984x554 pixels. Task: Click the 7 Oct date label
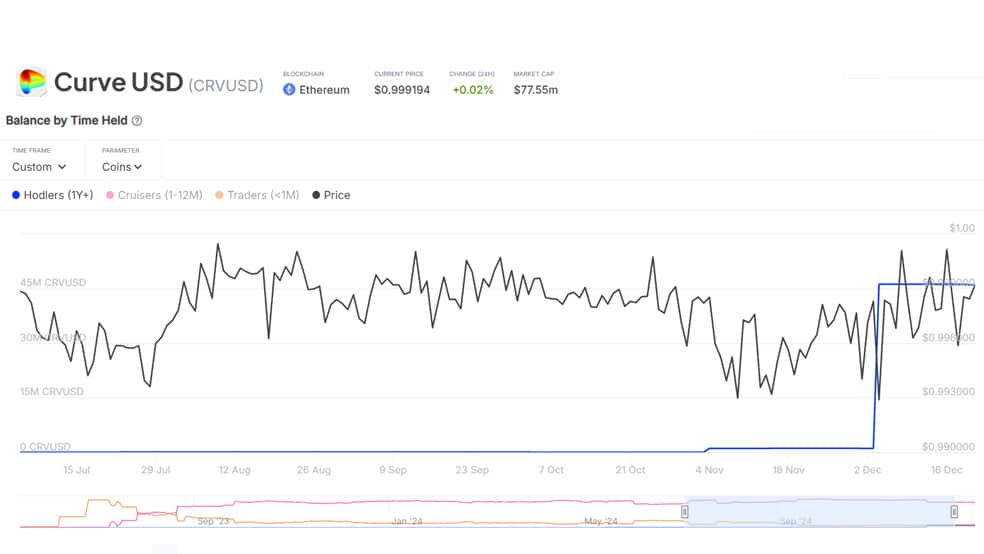(x=551, y=470)
